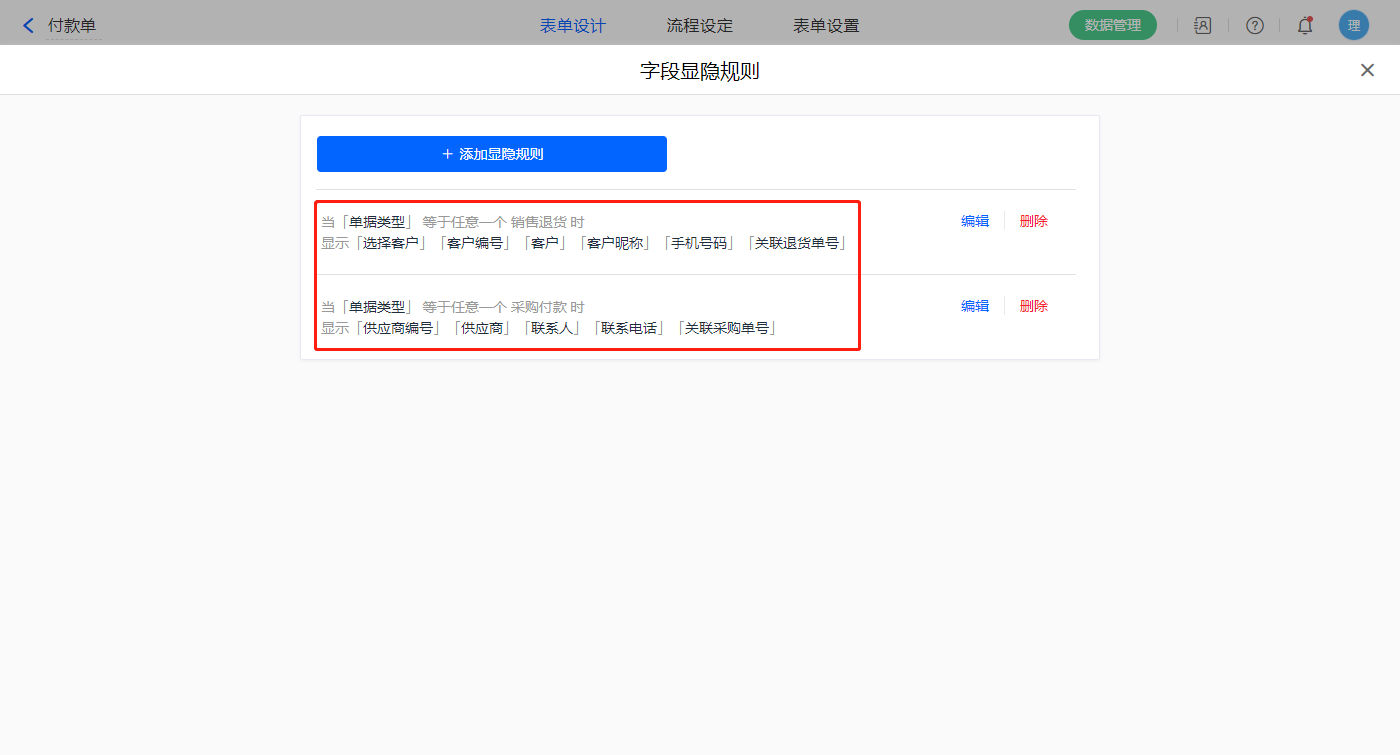The width and height of the screenshot is (1400, 755).
Task: Check the notification bell icon
Action: coord(1304,26)
